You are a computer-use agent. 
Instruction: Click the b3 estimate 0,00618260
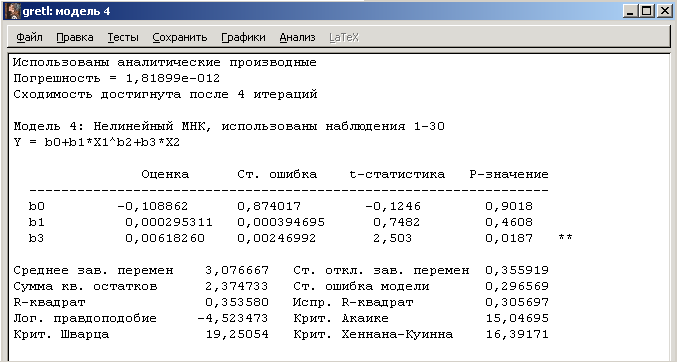pos(165,238)
